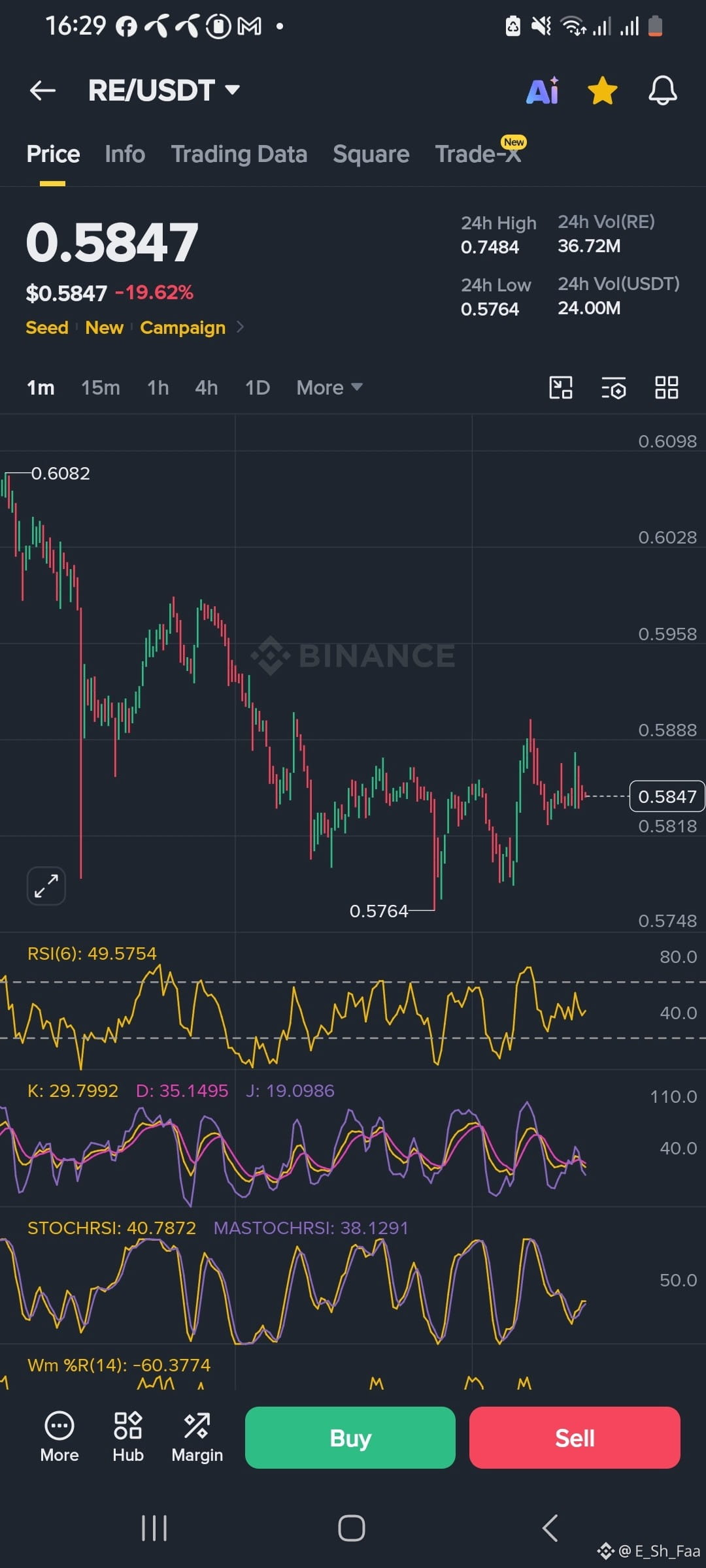Open the AI analysis icon

tap(543, 90)
